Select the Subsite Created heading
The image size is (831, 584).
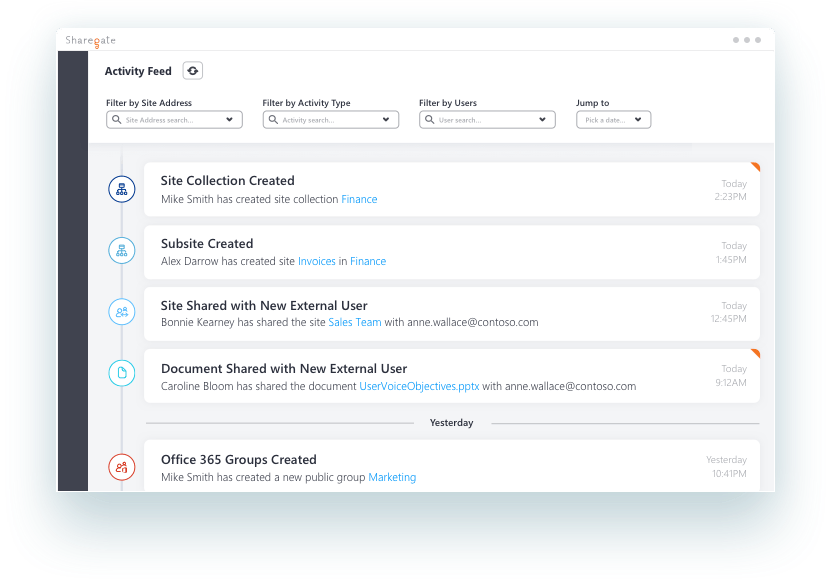tap(207, 244)
